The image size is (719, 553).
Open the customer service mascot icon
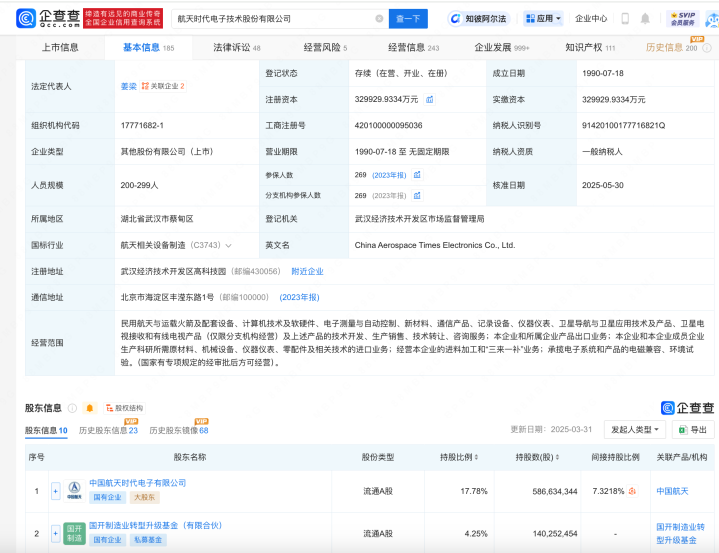click(713, 20)
